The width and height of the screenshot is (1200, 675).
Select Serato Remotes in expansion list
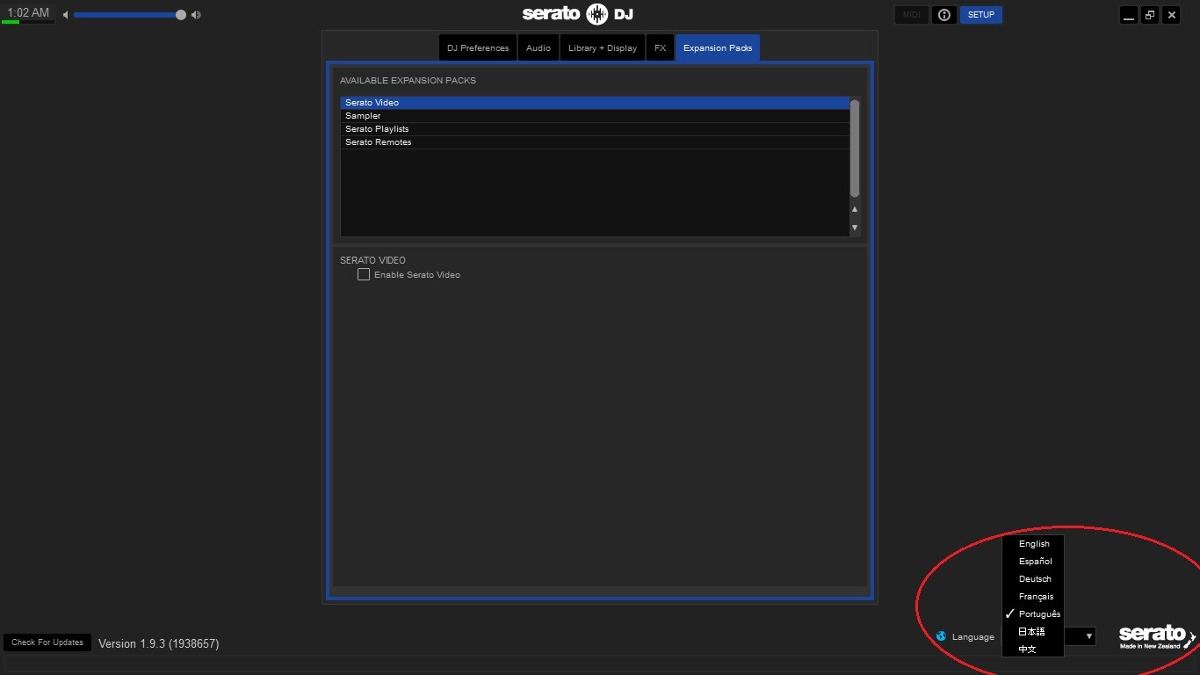pos(595,142)
